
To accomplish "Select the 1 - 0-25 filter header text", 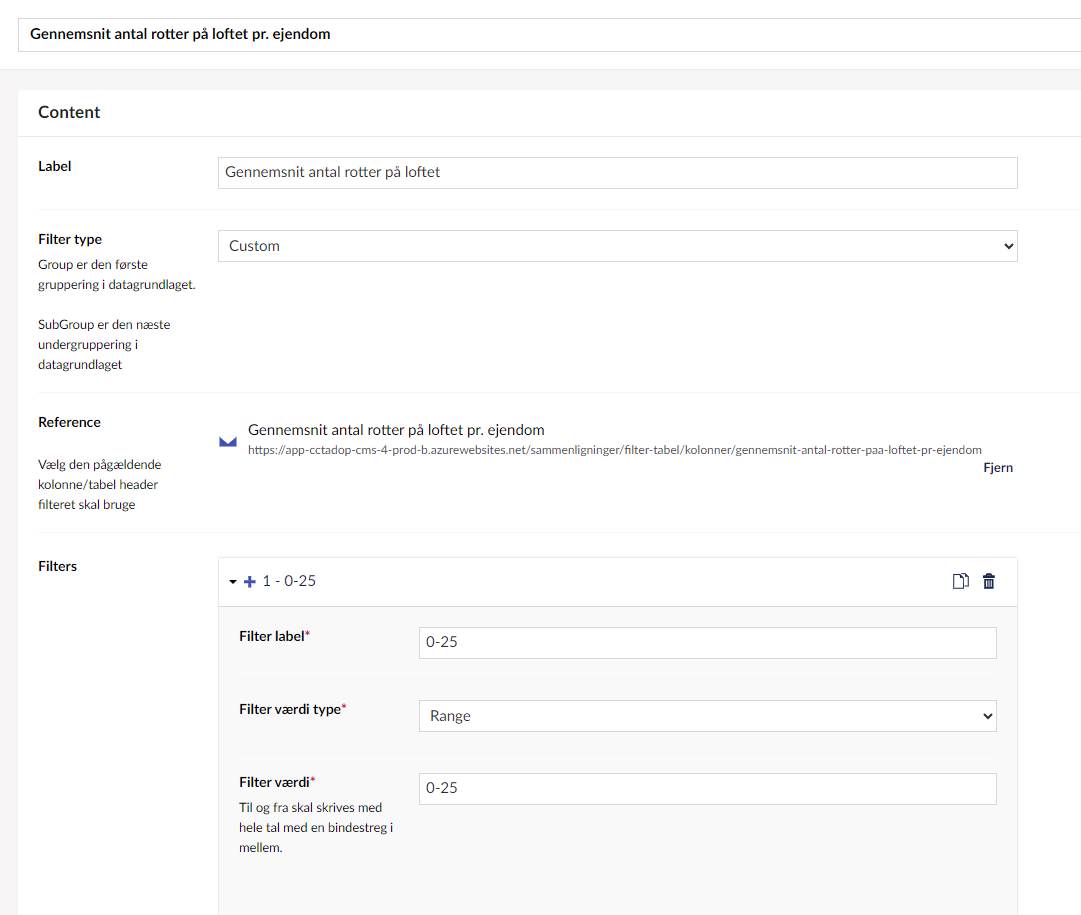I will 289,581.
